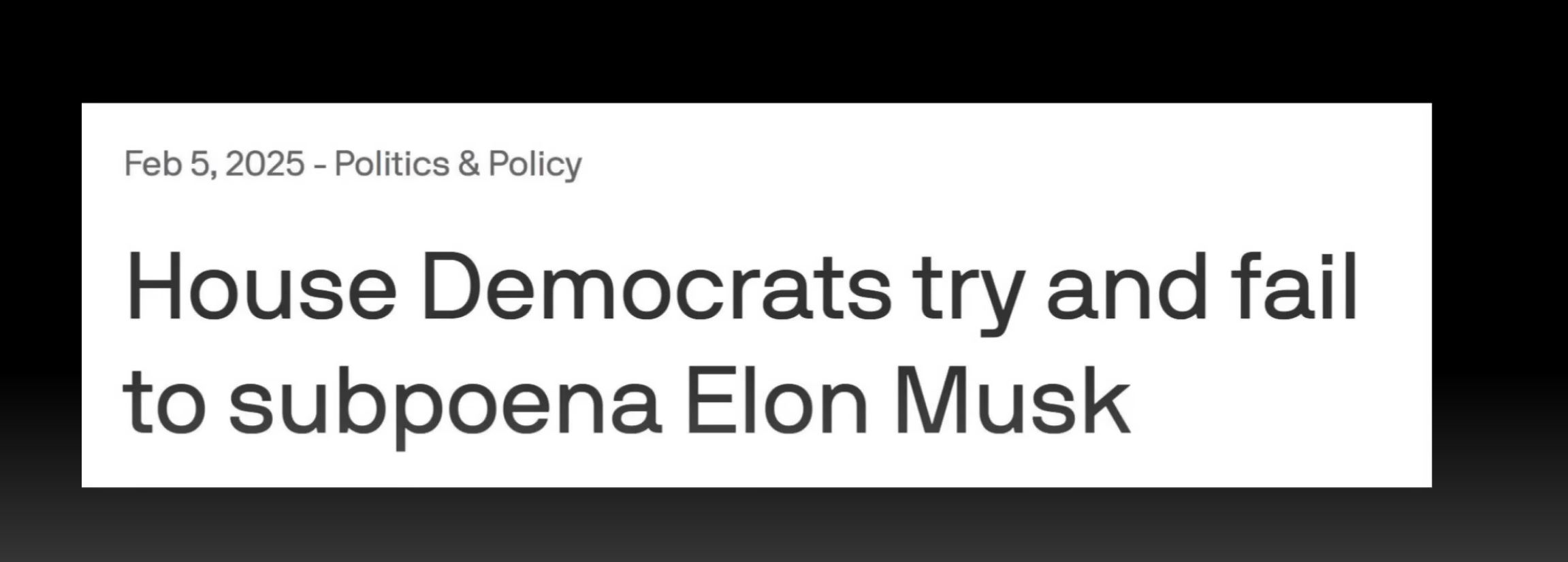Click the 'Feb 5, 2025' date text
This screenshot has height=562, width=1568.
(214, 164)
